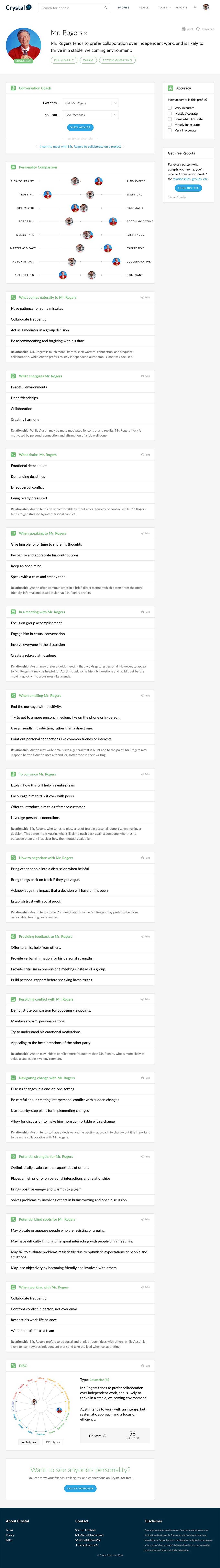Check the Somewhat Accurate checkbox
This screenshot has width=220, height=1568.
169,119
